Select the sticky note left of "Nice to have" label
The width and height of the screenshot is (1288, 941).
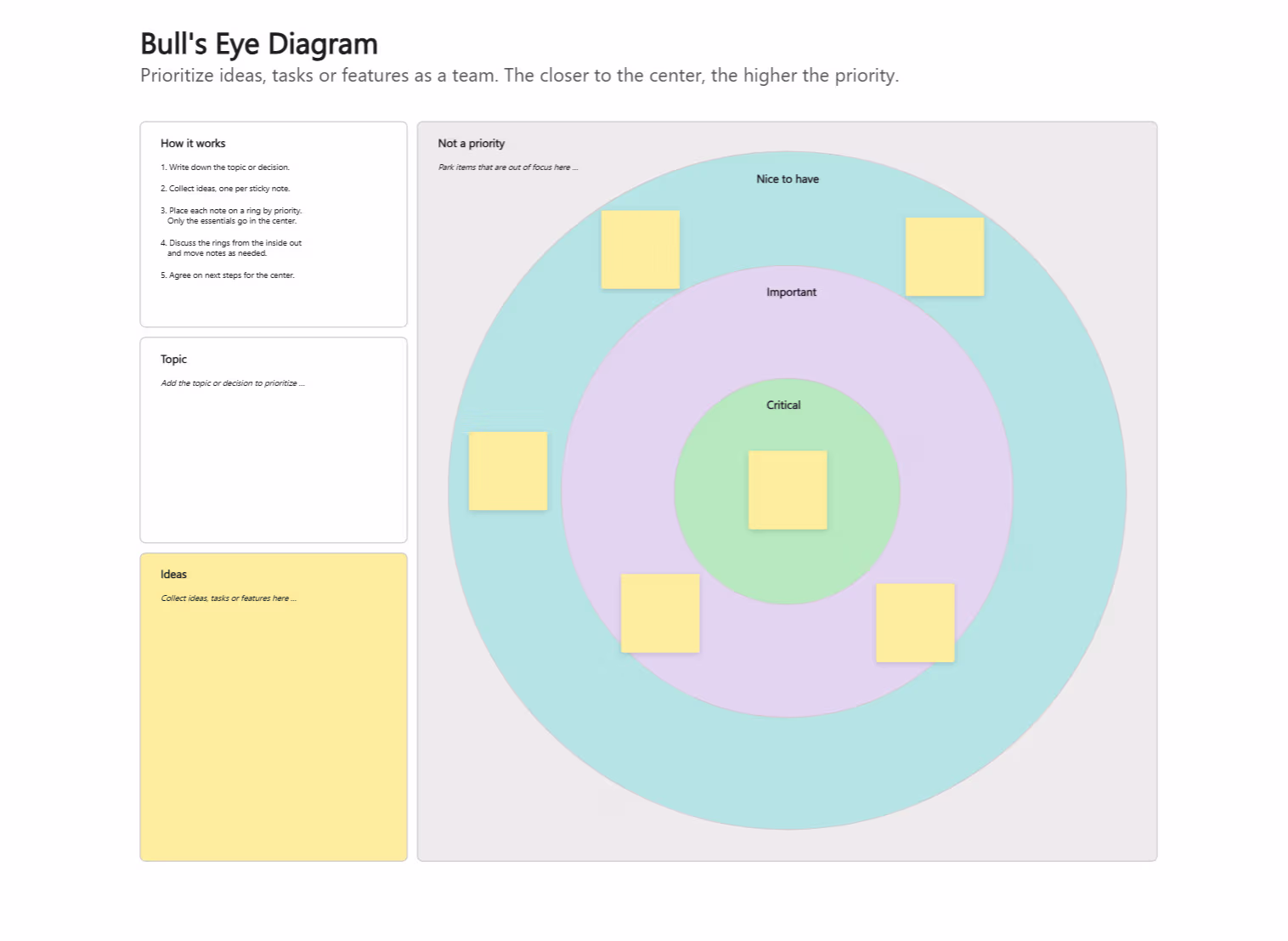click(x=641, y=250)
